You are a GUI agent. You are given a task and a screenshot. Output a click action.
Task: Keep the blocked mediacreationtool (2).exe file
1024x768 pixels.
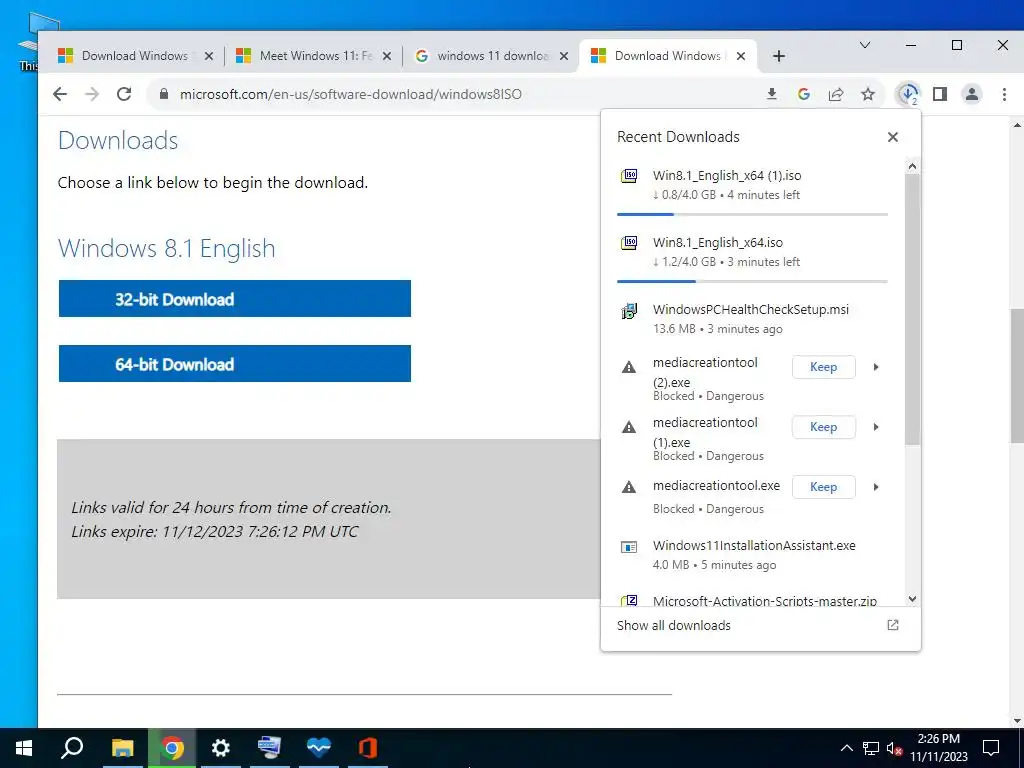coord(824,367)
